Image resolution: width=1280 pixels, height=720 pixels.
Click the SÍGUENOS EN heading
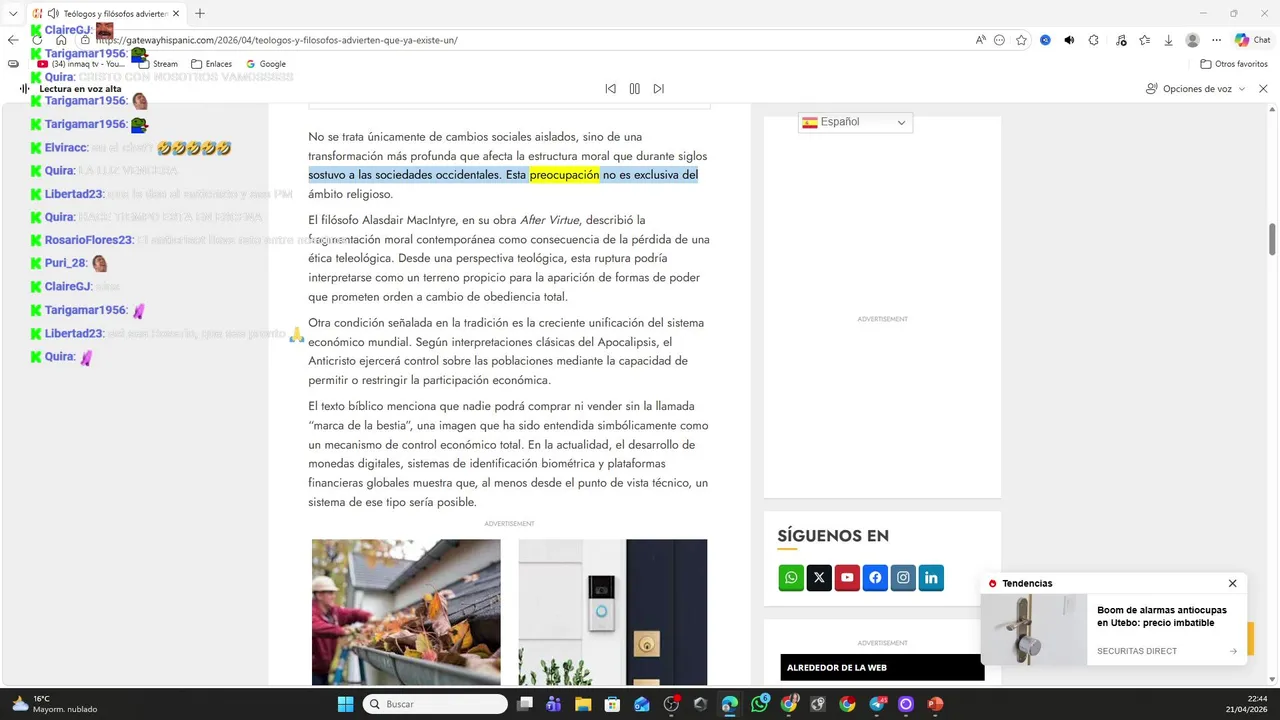coord(833,536)
